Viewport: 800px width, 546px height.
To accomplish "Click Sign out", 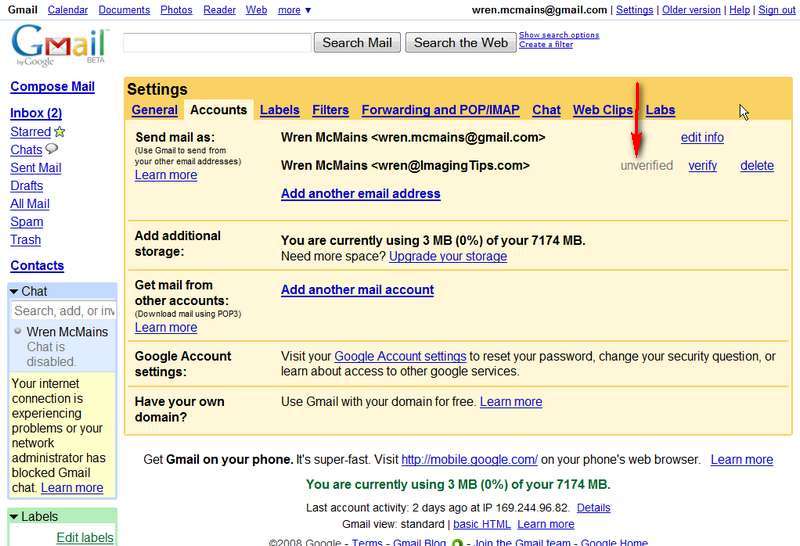I will pos(777,10).
